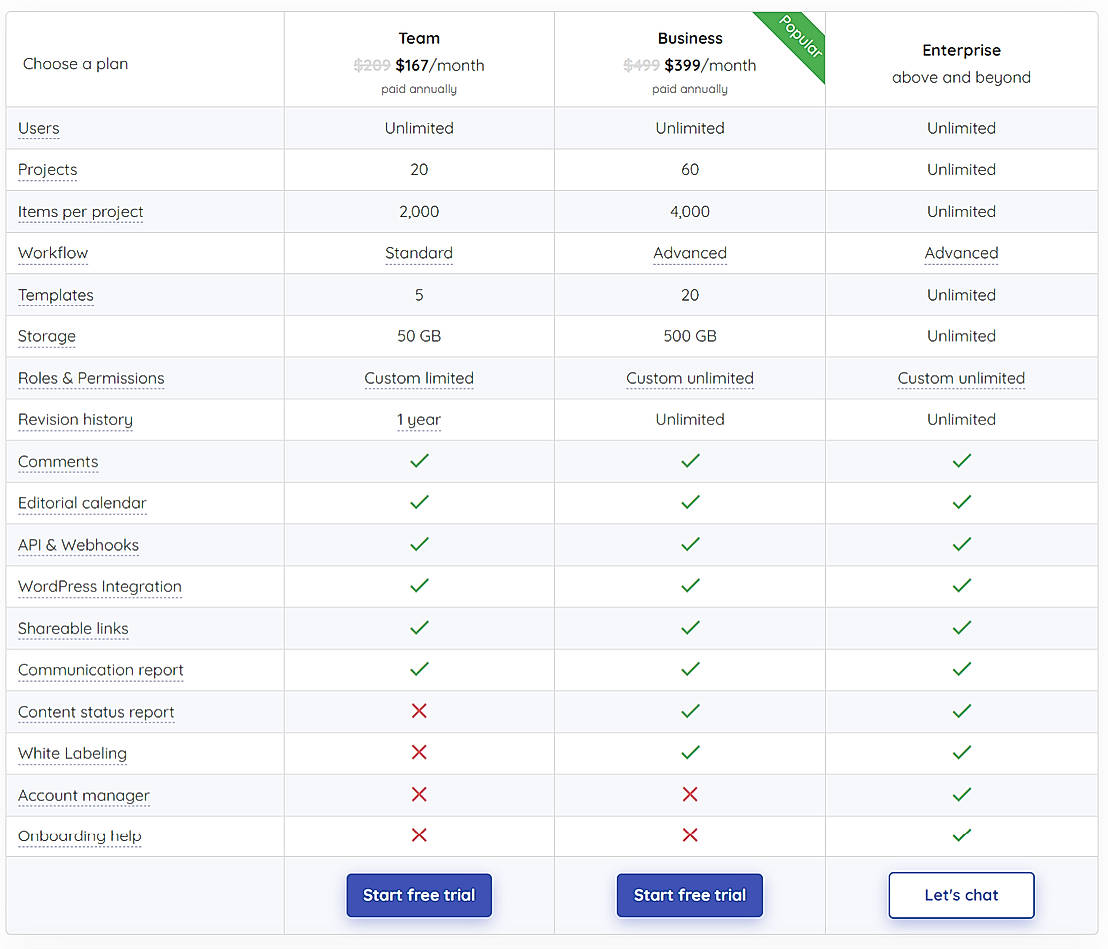Image resolution: width=1108 pixels, height=949 pixels.
Task: Click the Onboarding help label
Action: click(x=80, y=836)
